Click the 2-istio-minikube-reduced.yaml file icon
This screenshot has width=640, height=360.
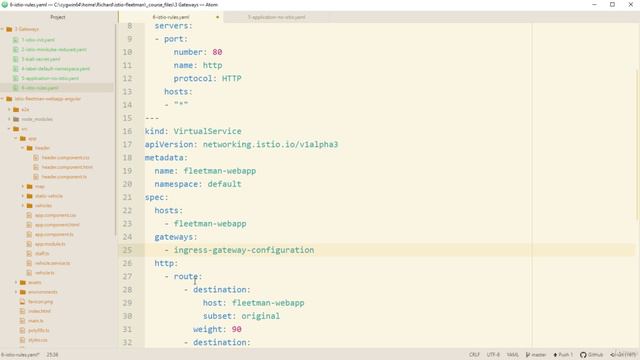click(16, 49)
